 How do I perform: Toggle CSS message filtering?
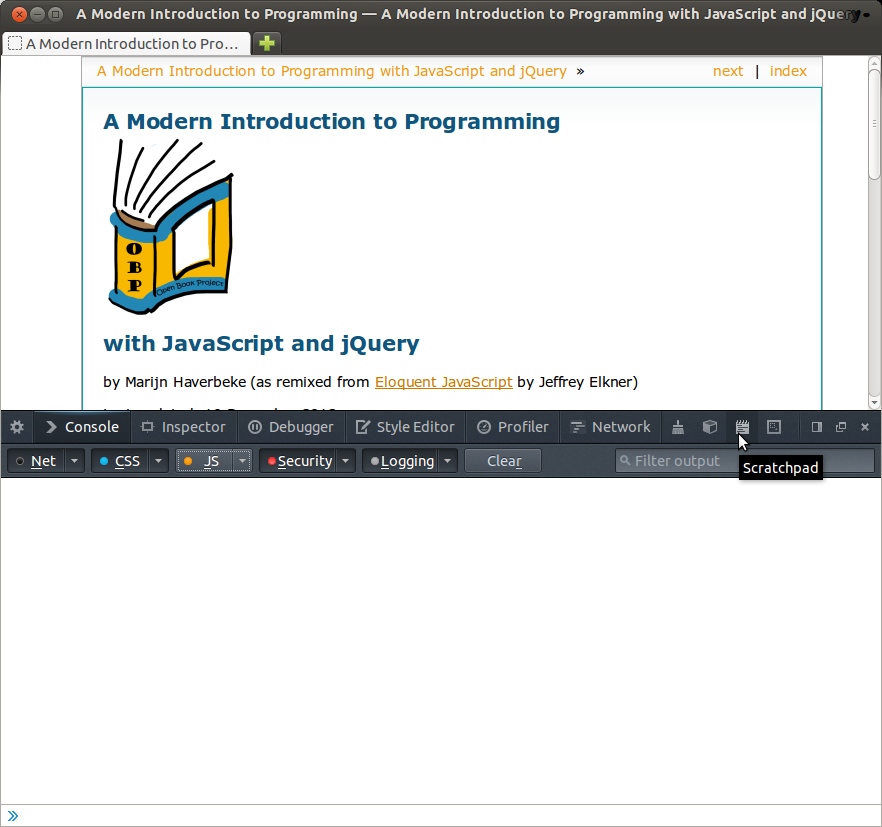[x=120, y=461]
